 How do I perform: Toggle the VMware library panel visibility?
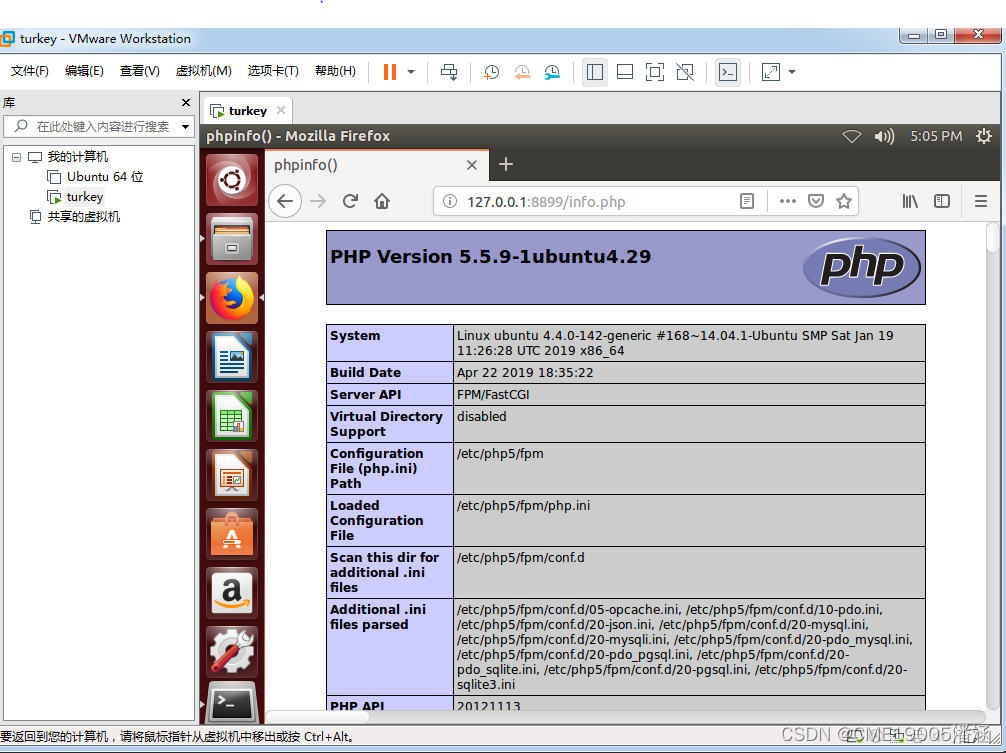coord(594,71)
